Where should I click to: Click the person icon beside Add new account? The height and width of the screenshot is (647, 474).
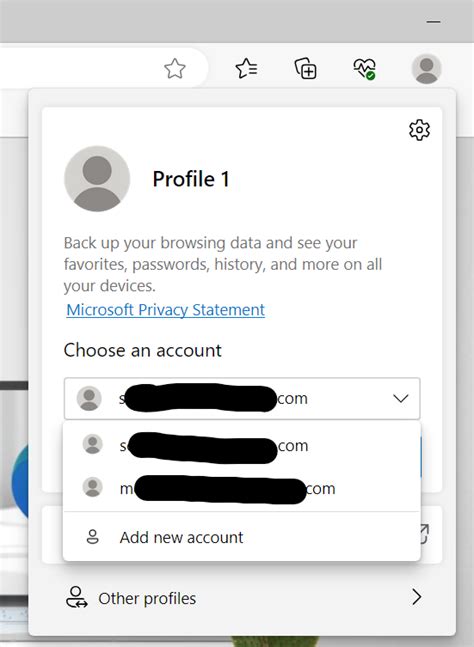pos(92,537)
